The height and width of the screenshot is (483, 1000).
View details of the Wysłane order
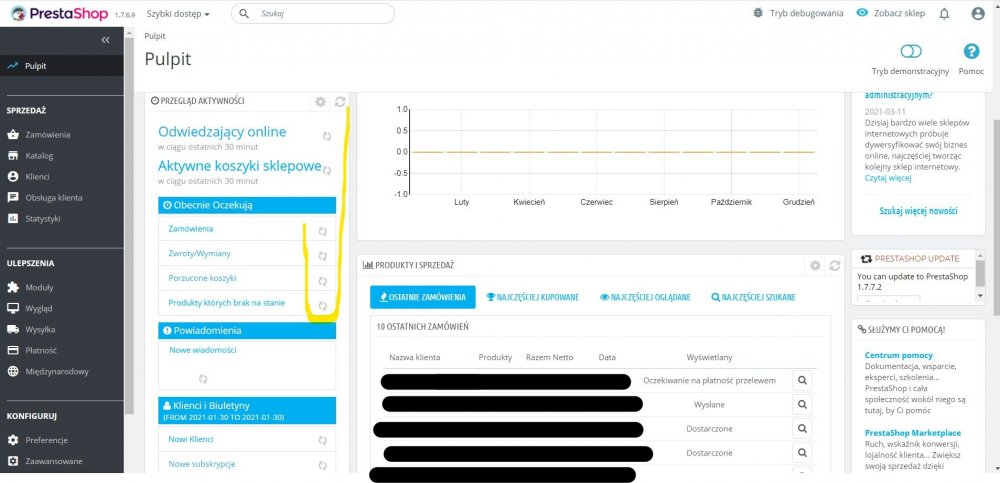click(802, 405)
